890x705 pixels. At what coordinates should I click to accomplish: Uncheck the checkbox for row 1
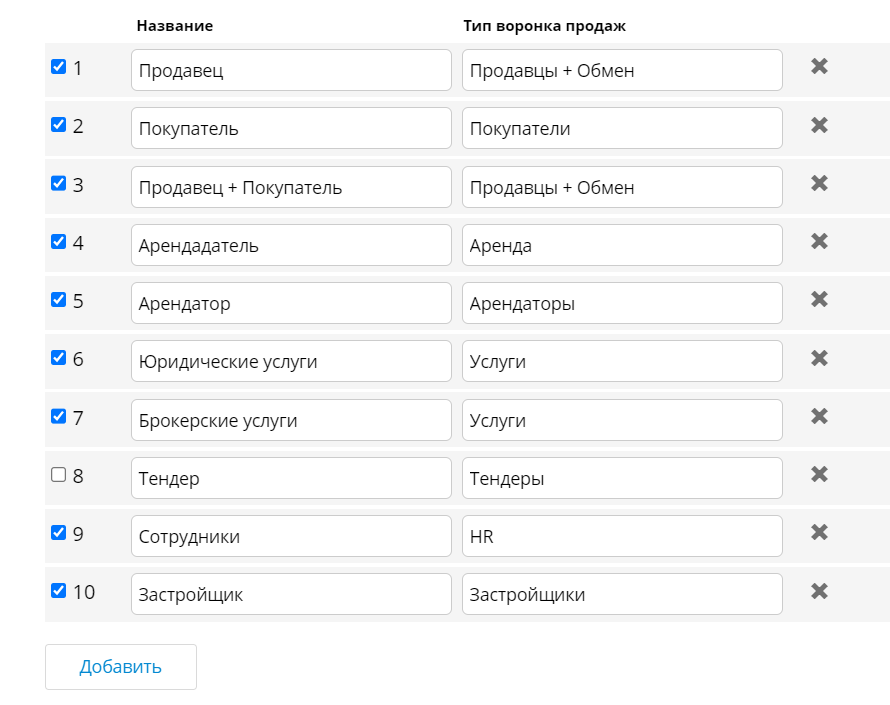click(58, 67)
